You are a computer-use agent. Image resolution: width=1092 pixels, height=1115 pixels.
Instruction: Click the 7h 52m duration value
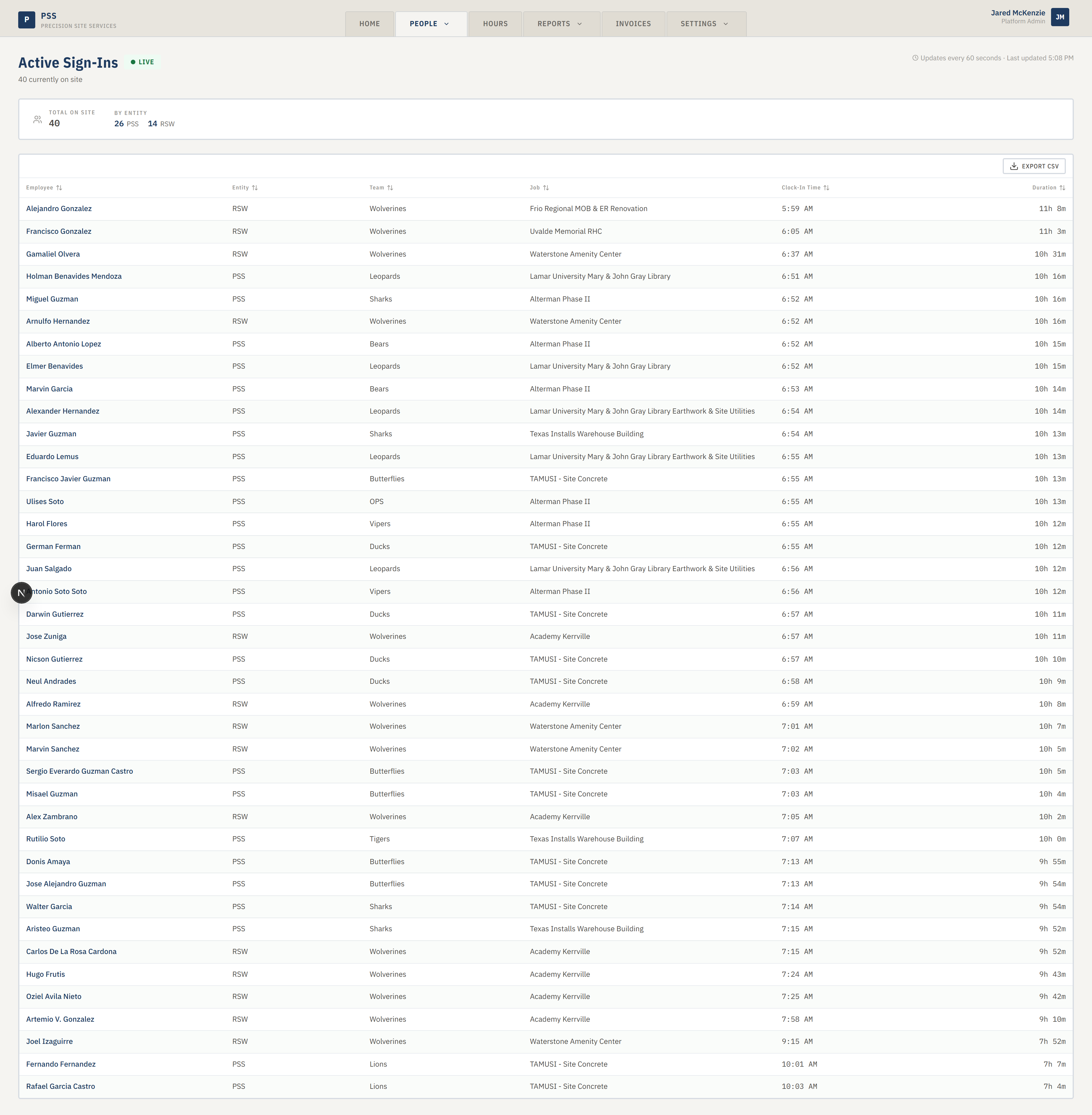coord(1052,1042)
